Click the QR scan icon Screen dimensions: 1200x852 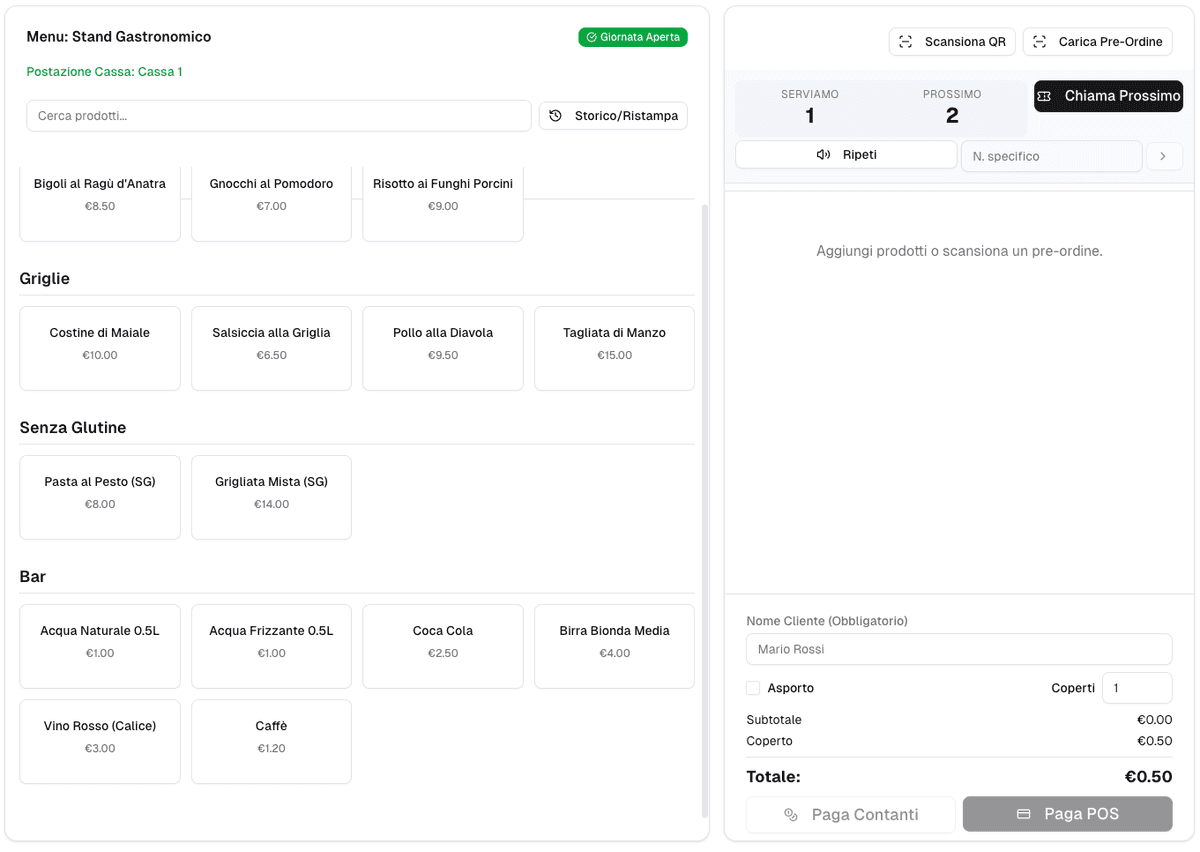[x=905, y=42]
